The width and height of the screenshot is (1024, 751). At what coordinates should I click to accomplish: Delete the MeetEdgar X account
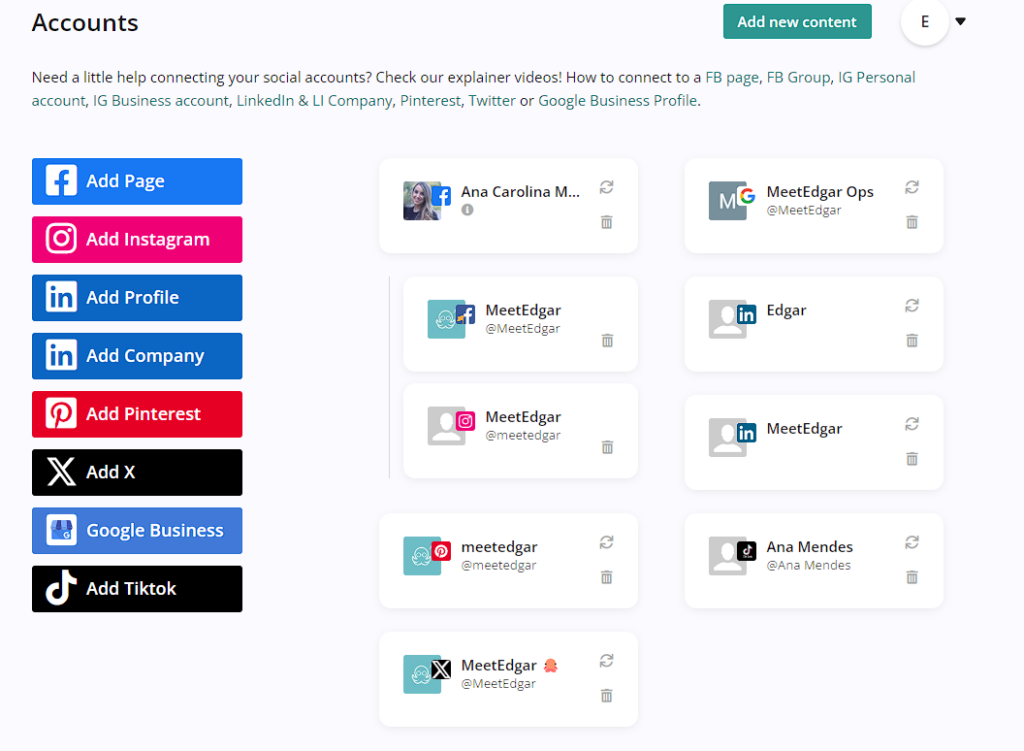click(x=607, y=696)
